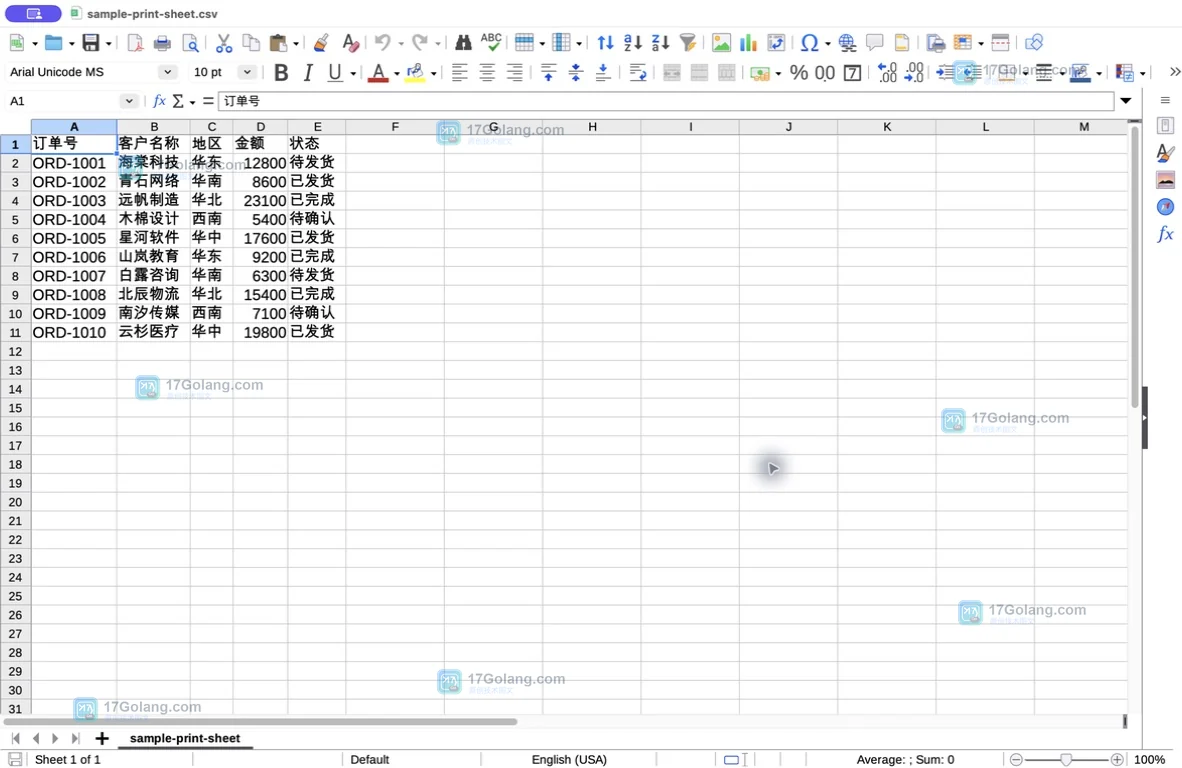This screenshot has width=1182, height=768.
Task: Open Headers and Footers icon
Action: (902, 43)
